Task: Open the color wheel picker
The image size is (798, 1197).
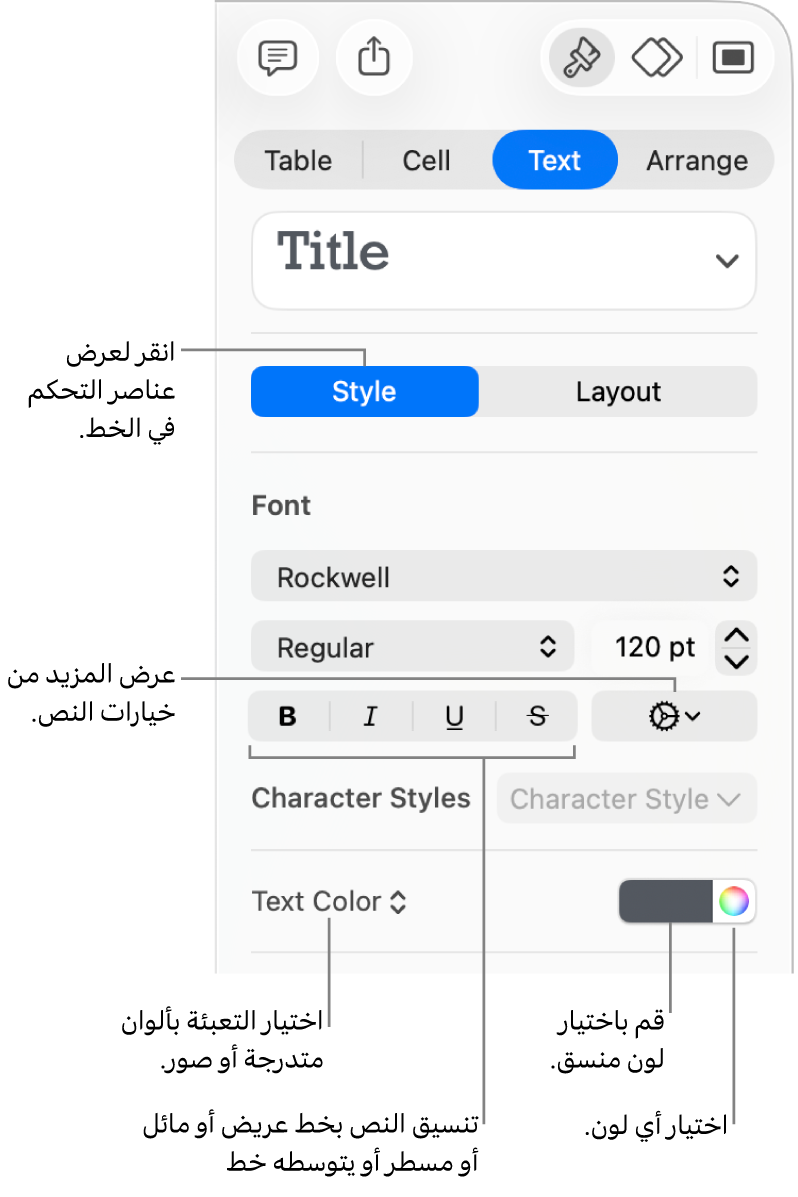Action: [733, 902]
